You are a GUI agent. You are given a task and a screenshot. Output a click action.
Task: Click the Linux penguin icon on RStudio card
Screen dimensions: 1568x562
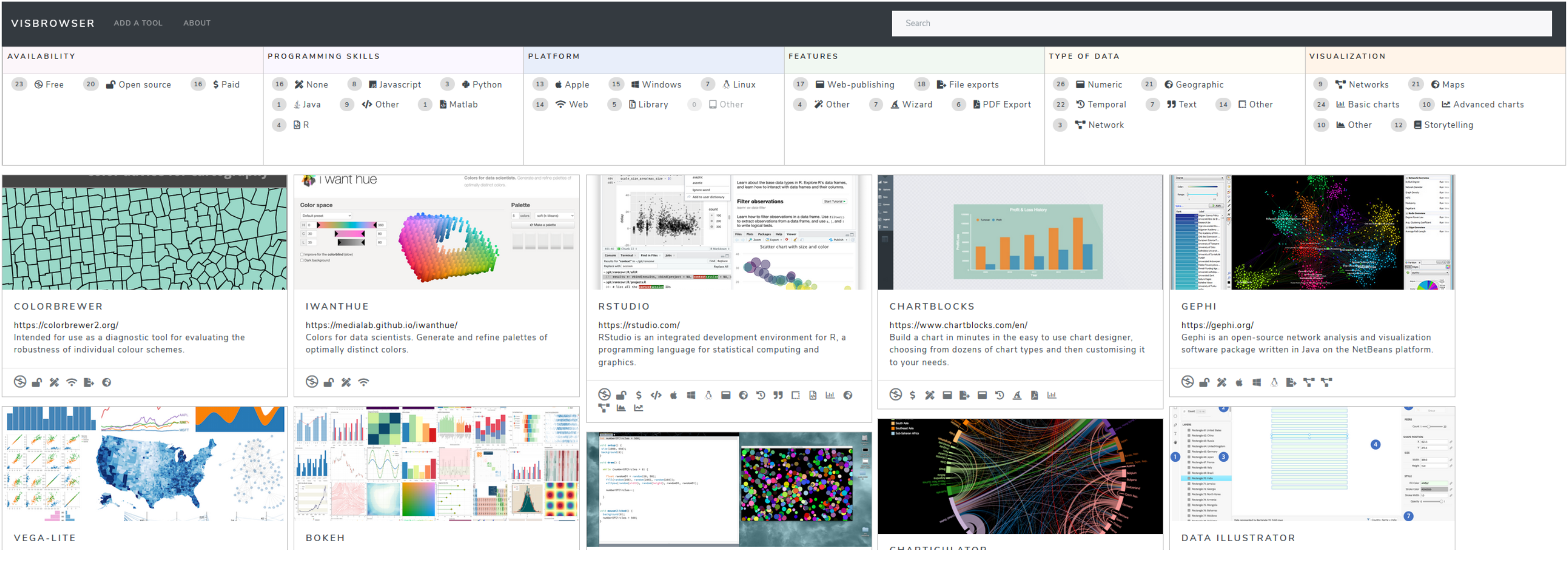click(708, 395)
